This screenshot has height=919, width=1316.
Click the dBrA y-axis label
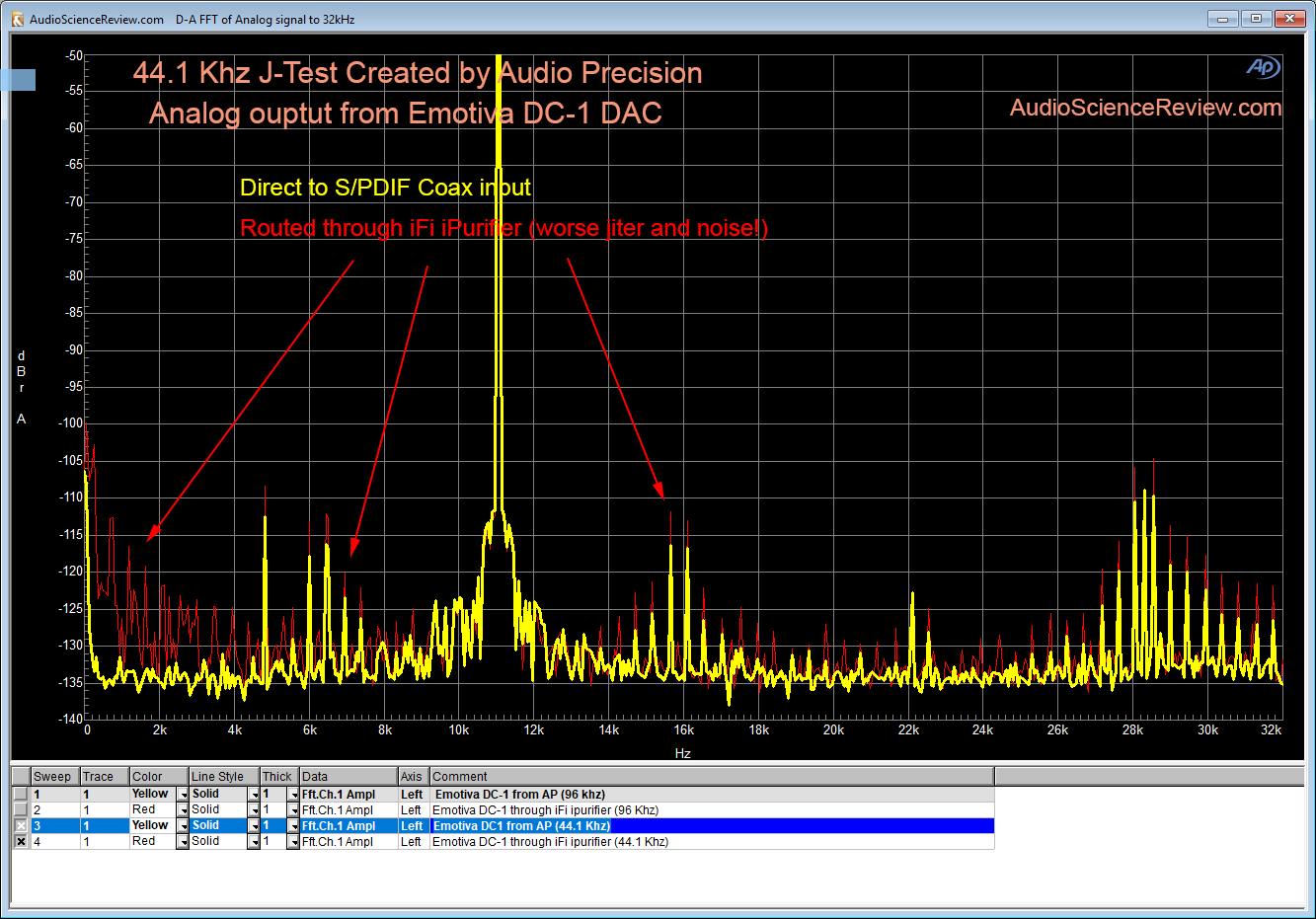tap(21, 387)
